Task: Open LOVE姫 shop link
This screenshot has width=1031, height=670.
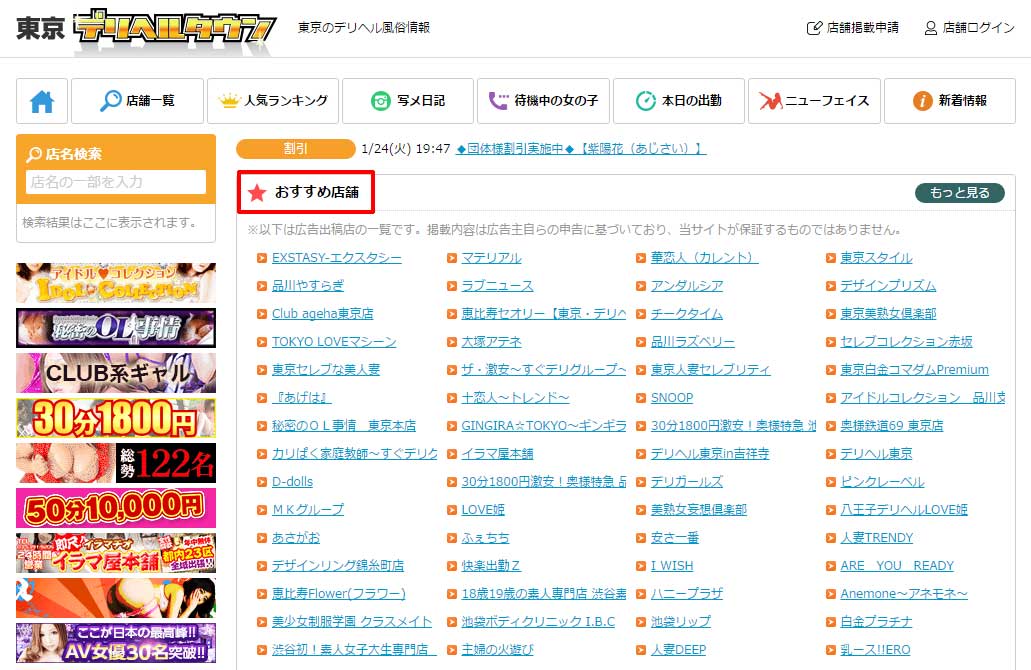Action: pyautogui.click(x=483, y=510)
